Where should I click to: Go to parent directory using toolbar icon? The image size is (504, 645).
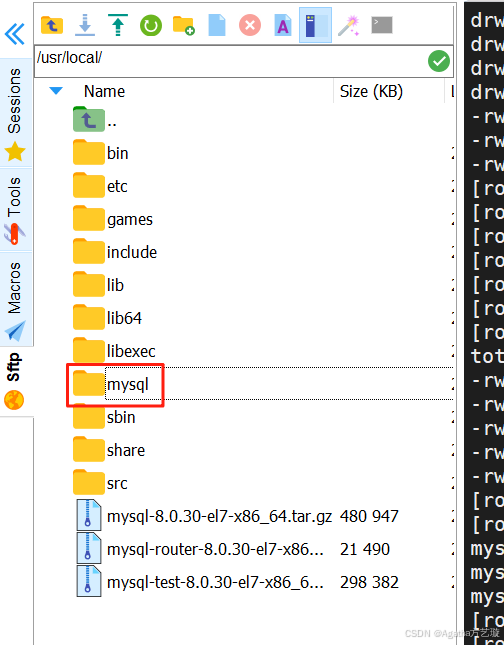click(52, 25)
